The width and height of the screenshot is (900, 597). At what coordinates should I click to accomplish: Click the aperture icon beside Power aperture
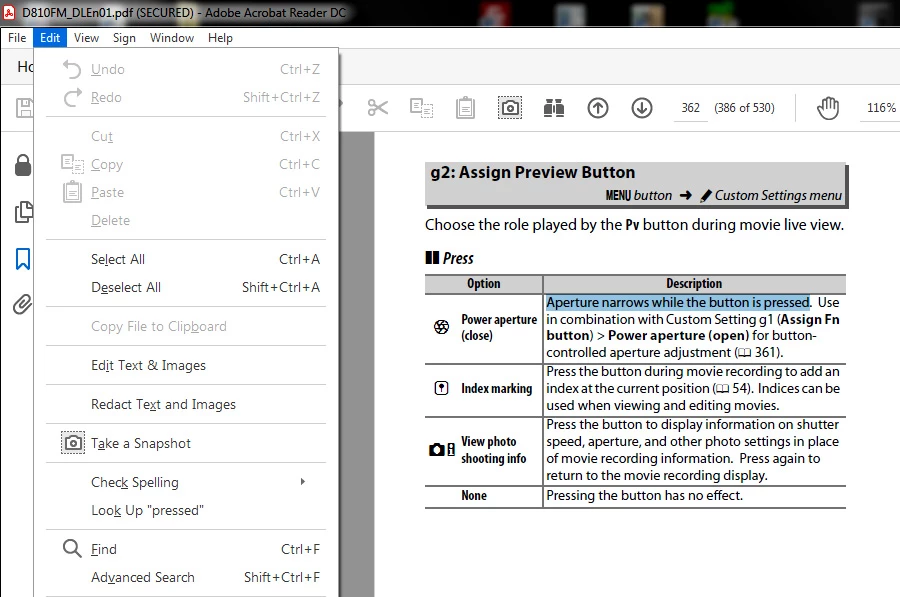coord(441,327)
